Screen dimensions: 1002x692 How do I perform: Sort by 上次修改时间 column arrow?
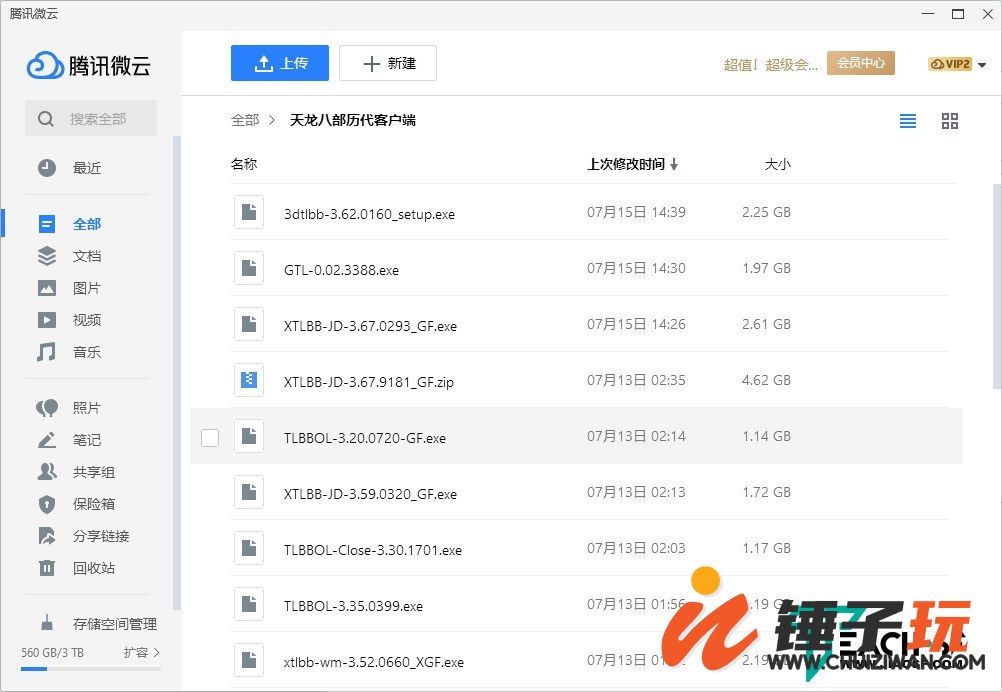(x=674, y=165)
